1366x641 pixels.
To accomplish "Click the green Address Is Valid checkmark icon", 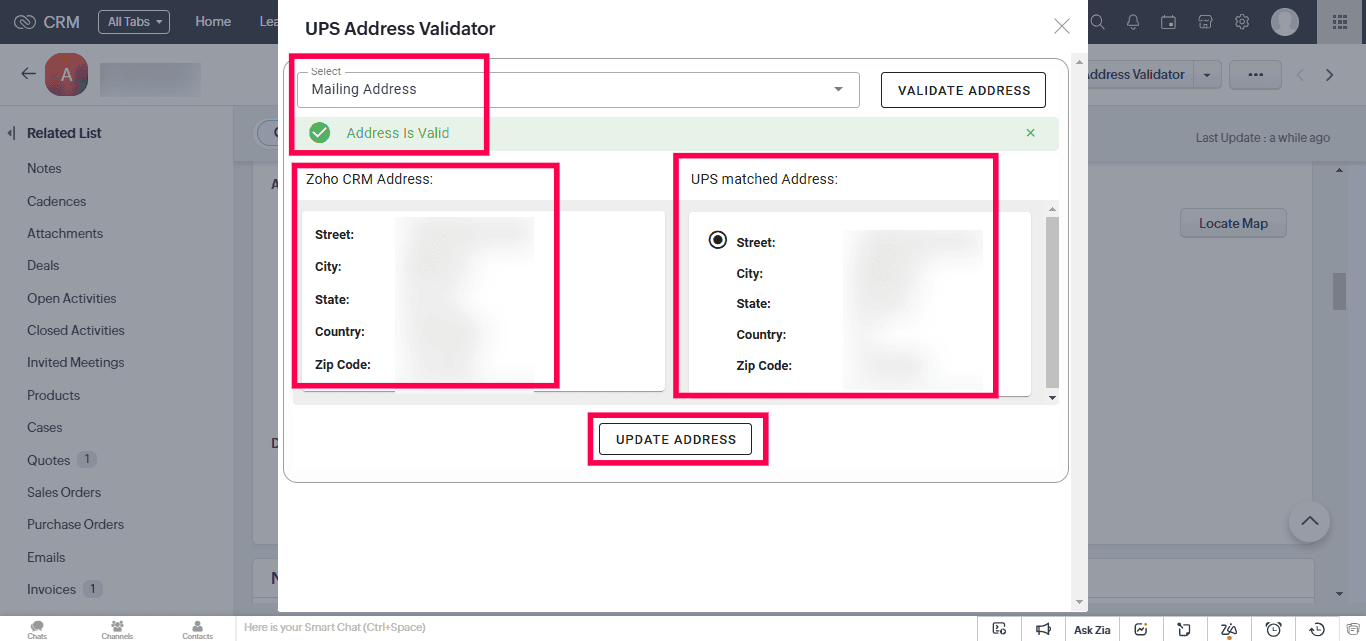I will 319,133.
